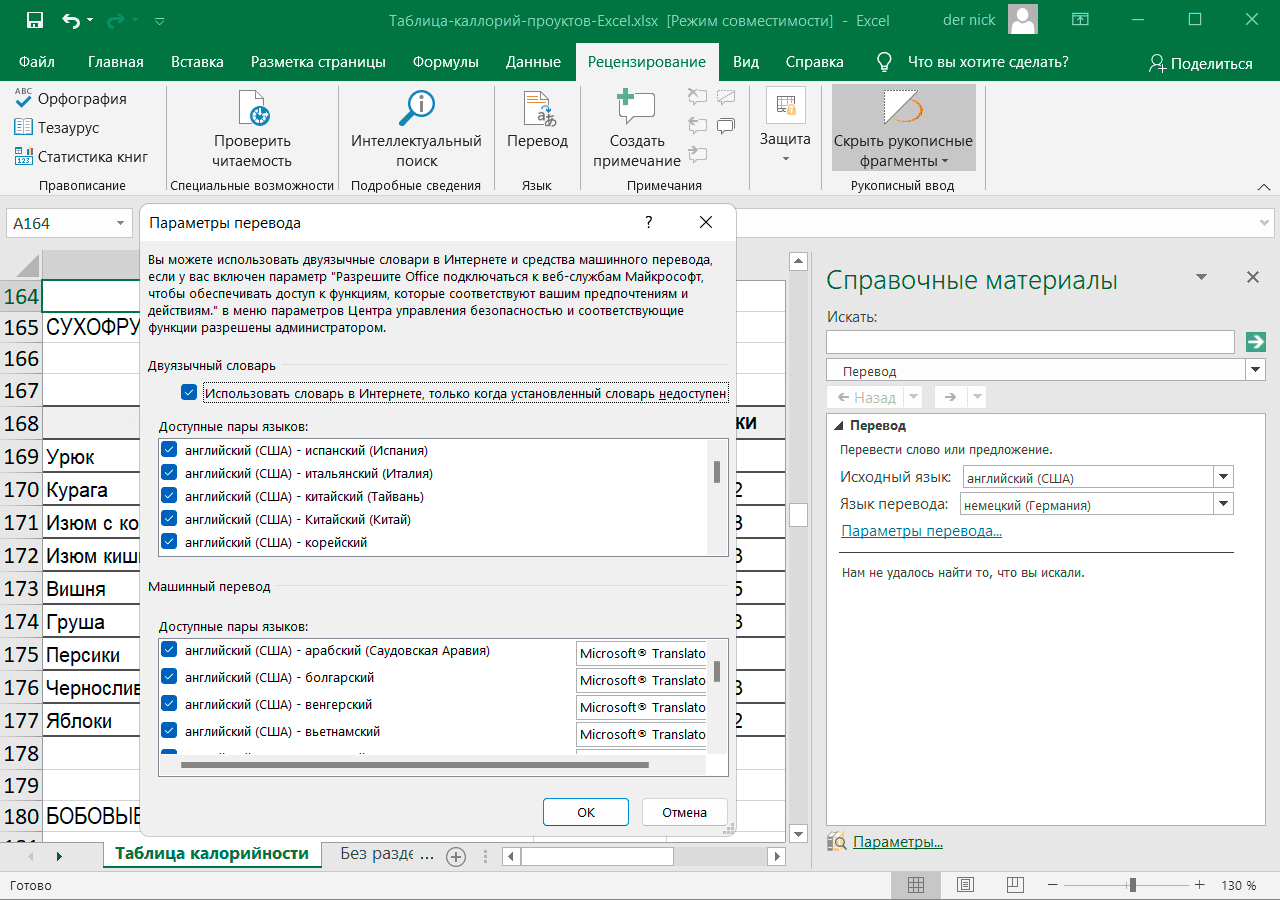Screen dimensions: 1280x900
Task: Confirm the dialog with OK
Action: pos(586,812)
